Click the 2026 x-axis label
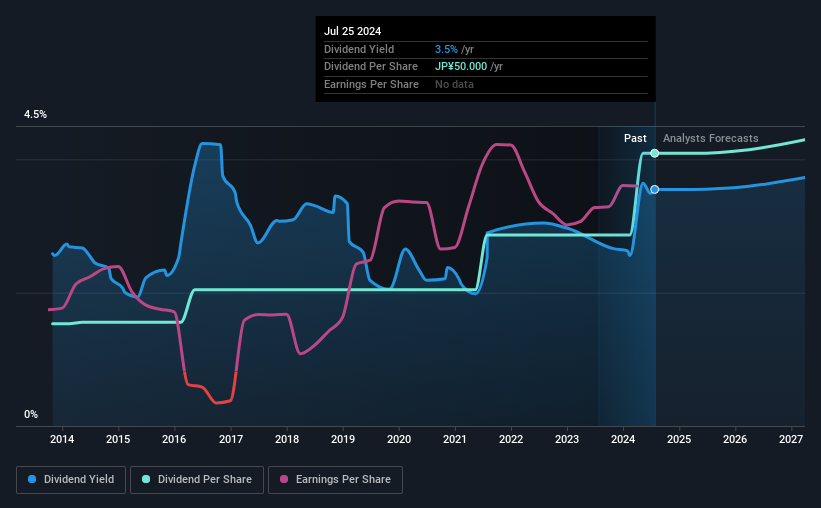This screenshot has height=508, width=821. pos(735,439)
